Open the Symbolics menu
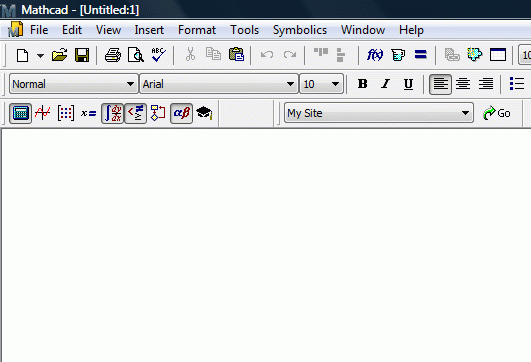Viewport: 531px width, 362px height. (x=300, y=30)
